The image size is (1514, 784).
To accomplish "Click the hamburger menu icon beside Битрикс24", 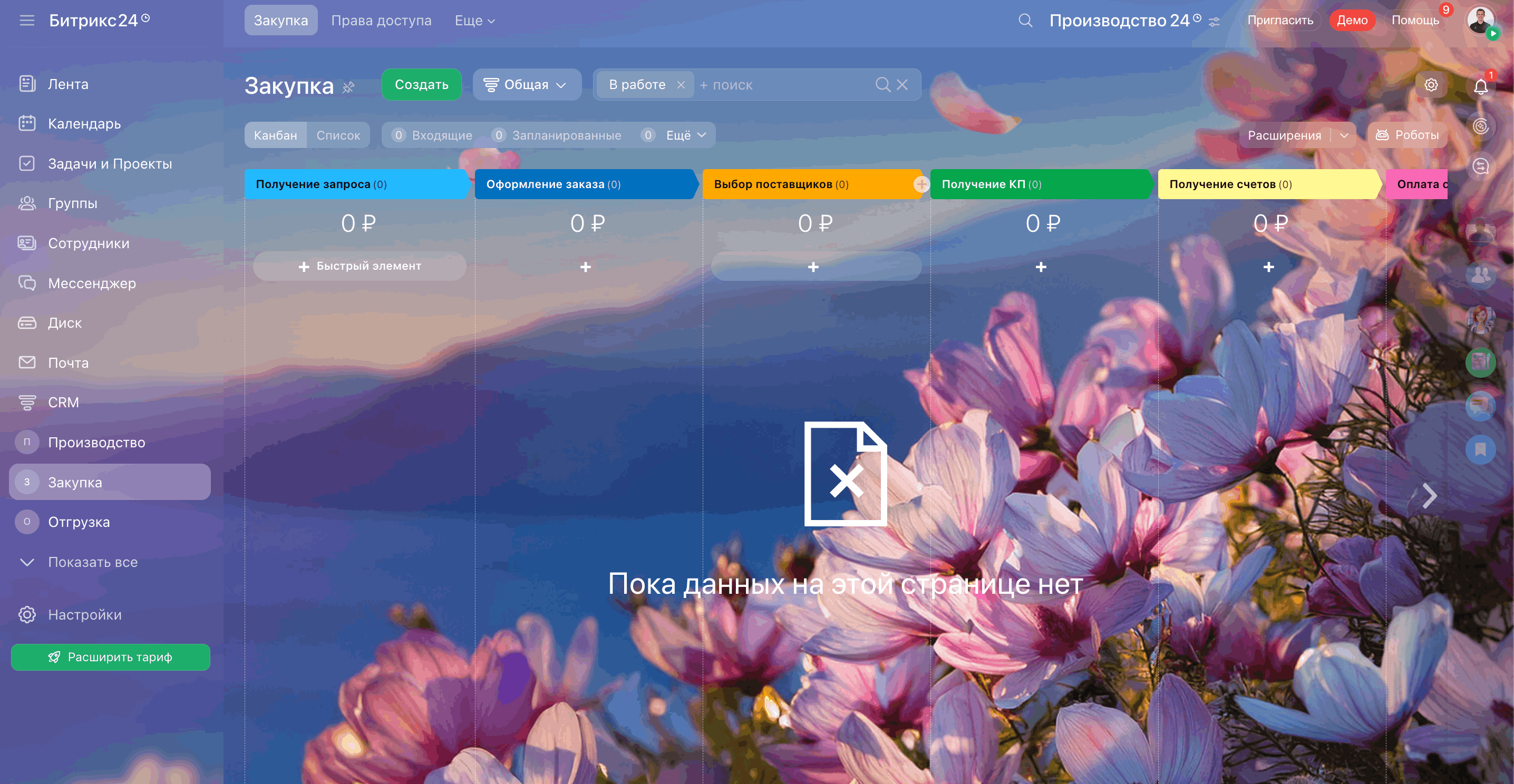I will [x=27, y=21].
